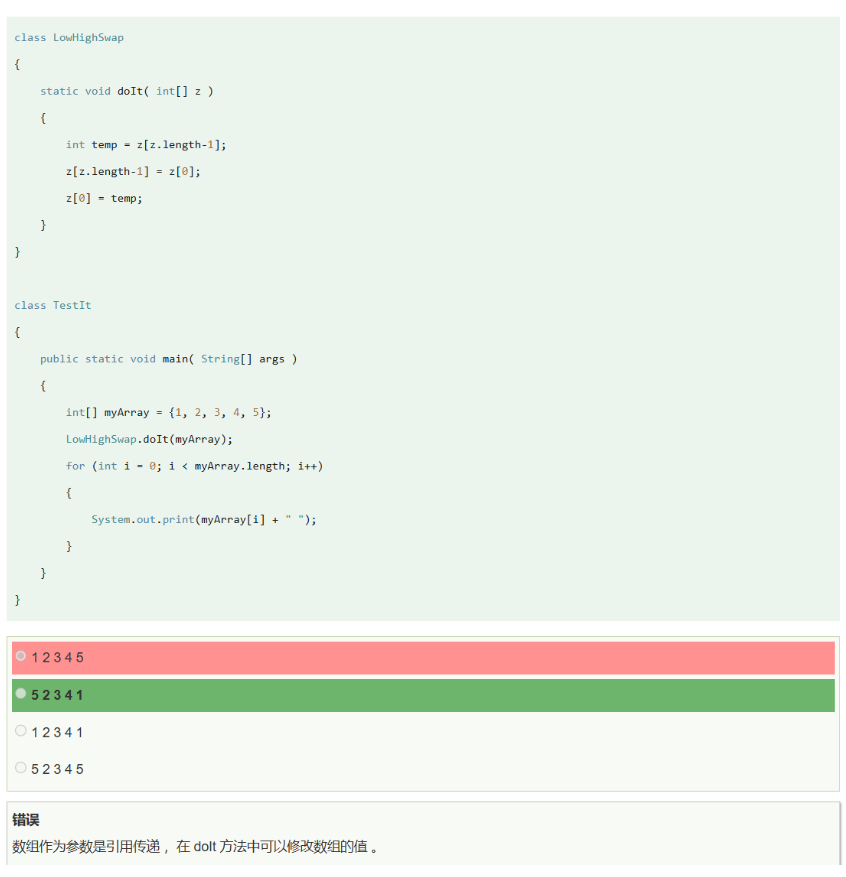Click the static void doIt method signature
This screenshot has height=877, width=846.
pos(127,91)
